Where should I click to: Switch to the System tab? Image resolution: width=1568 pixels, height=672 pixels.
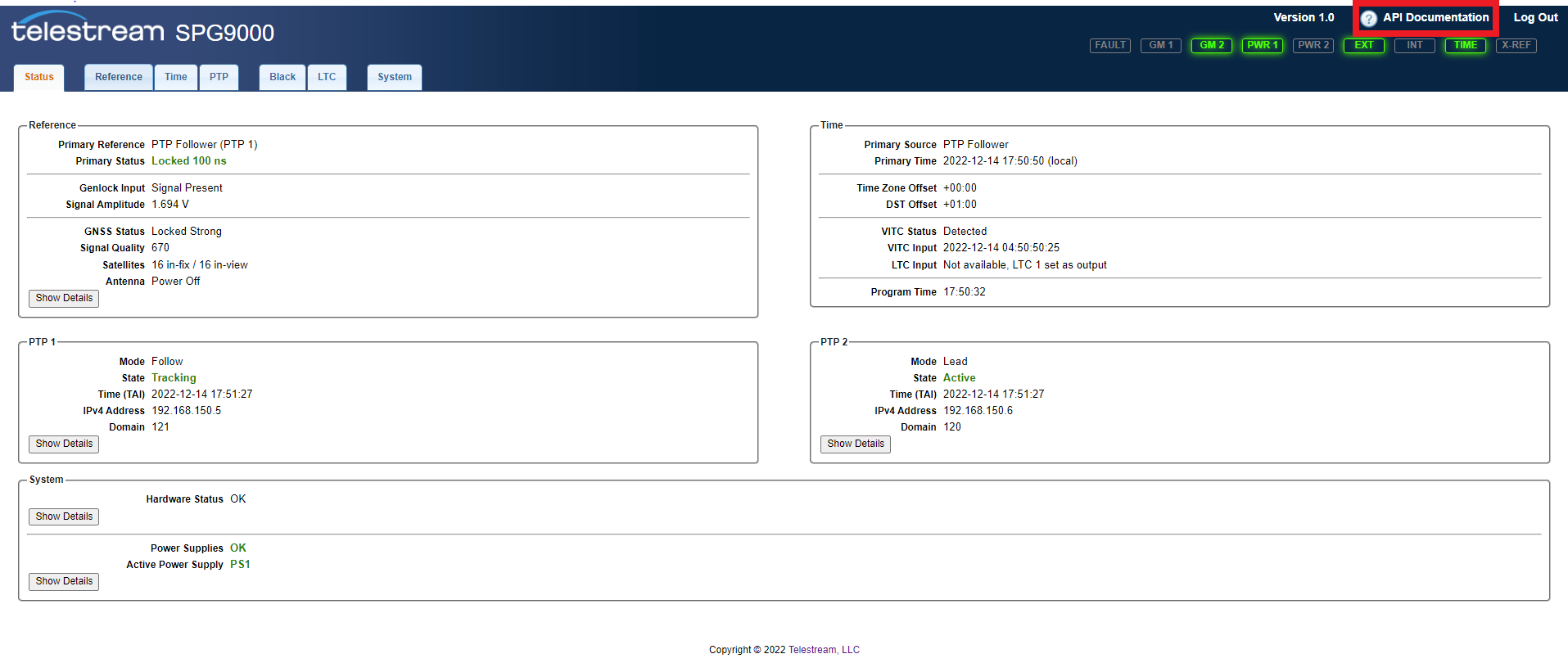[x=395, y=77]
